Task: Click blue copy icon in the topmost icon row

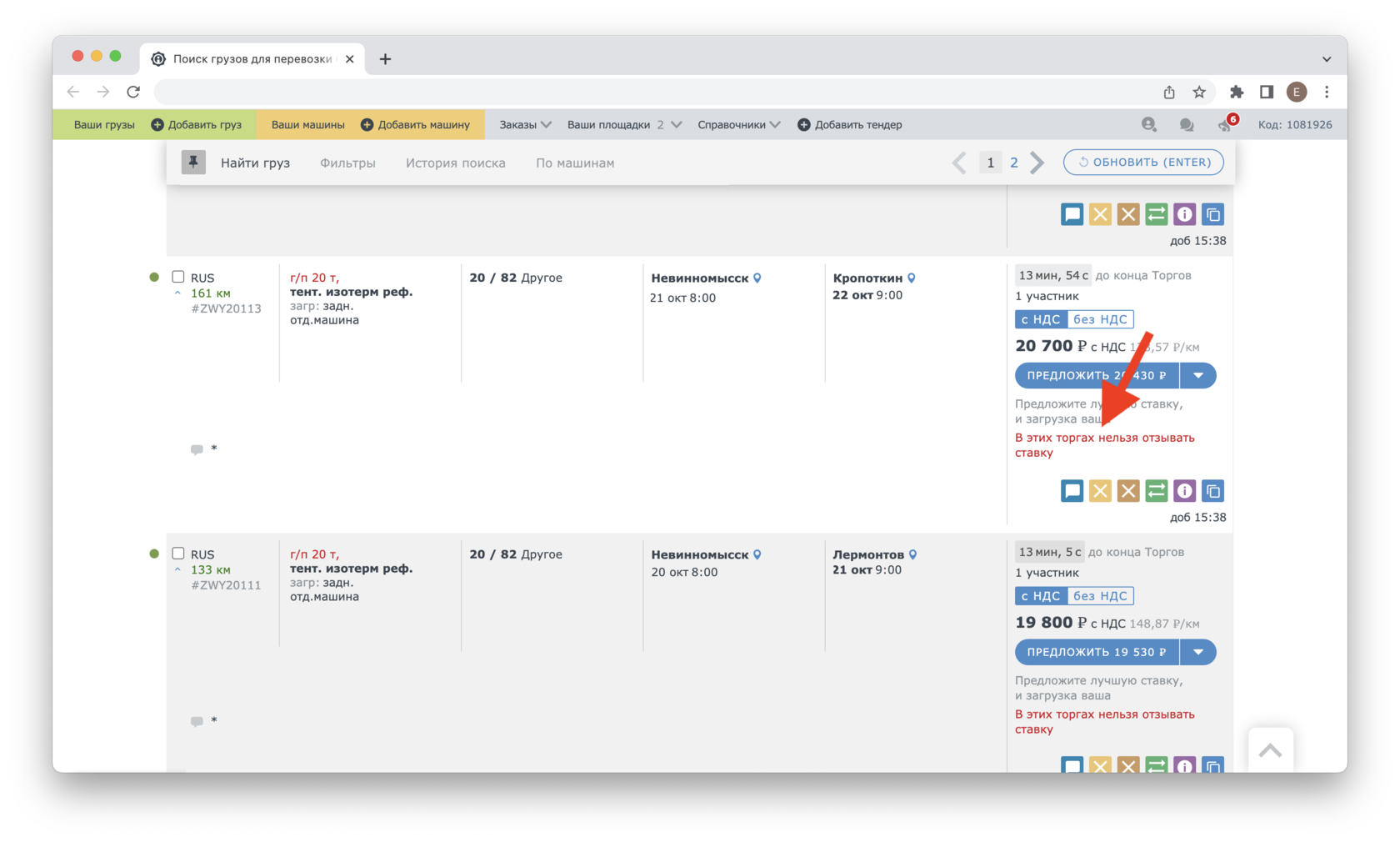Action: point(1213,214)
